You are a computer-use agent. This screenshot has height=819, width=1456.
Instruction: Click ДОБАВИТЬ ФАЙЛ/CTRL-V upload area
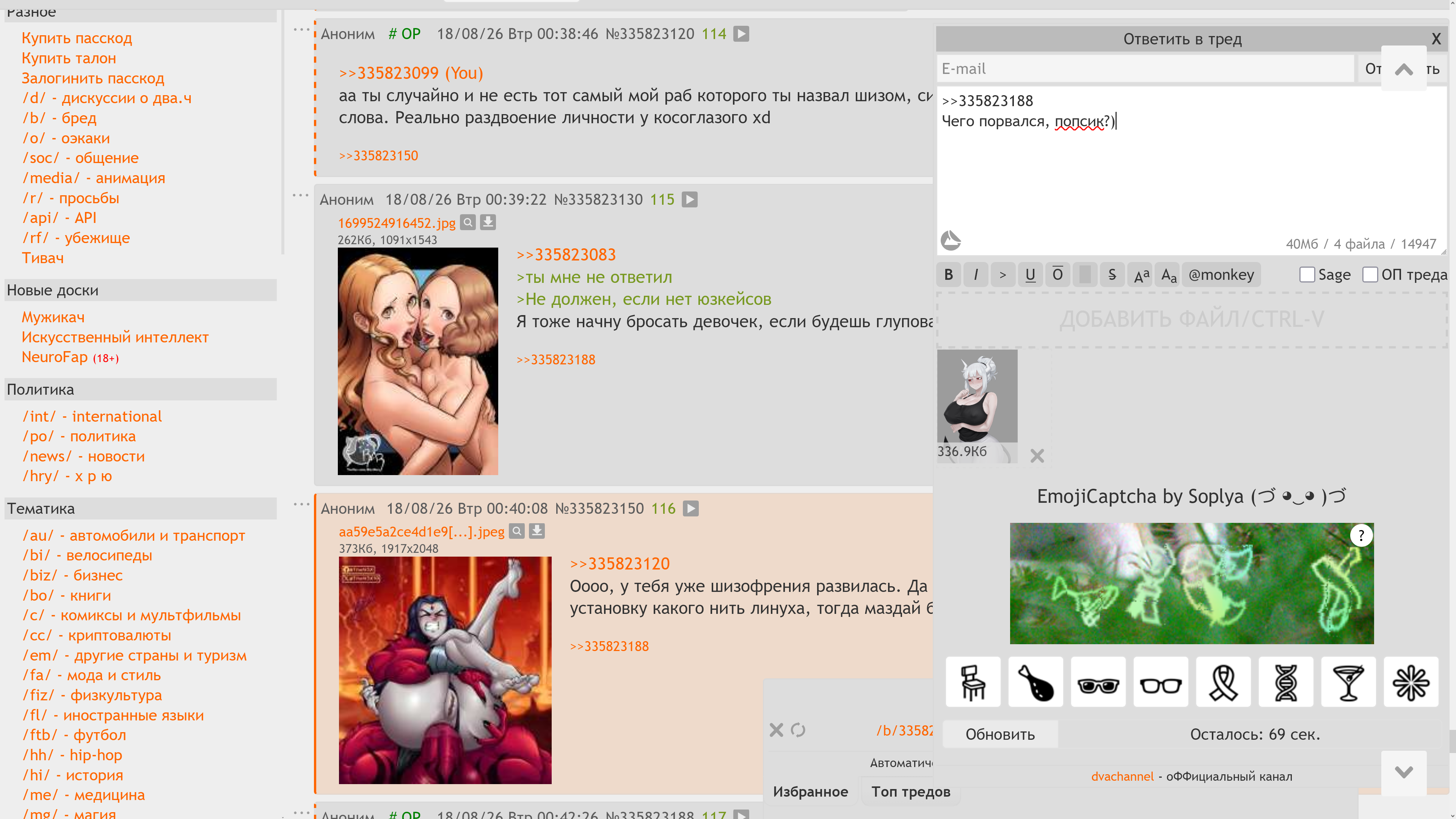[1191, 319]
